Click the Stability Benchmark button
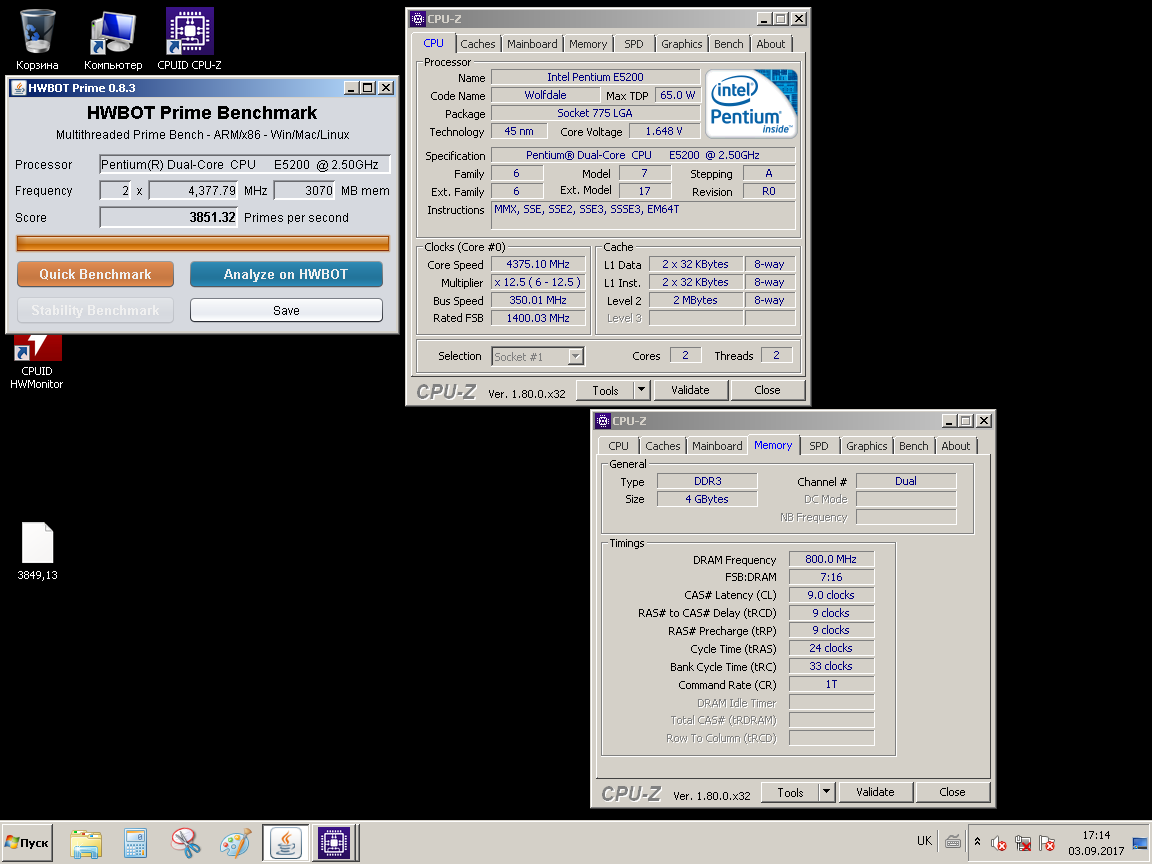This screenshot has width=1152, height=864. tap(96, 310)
